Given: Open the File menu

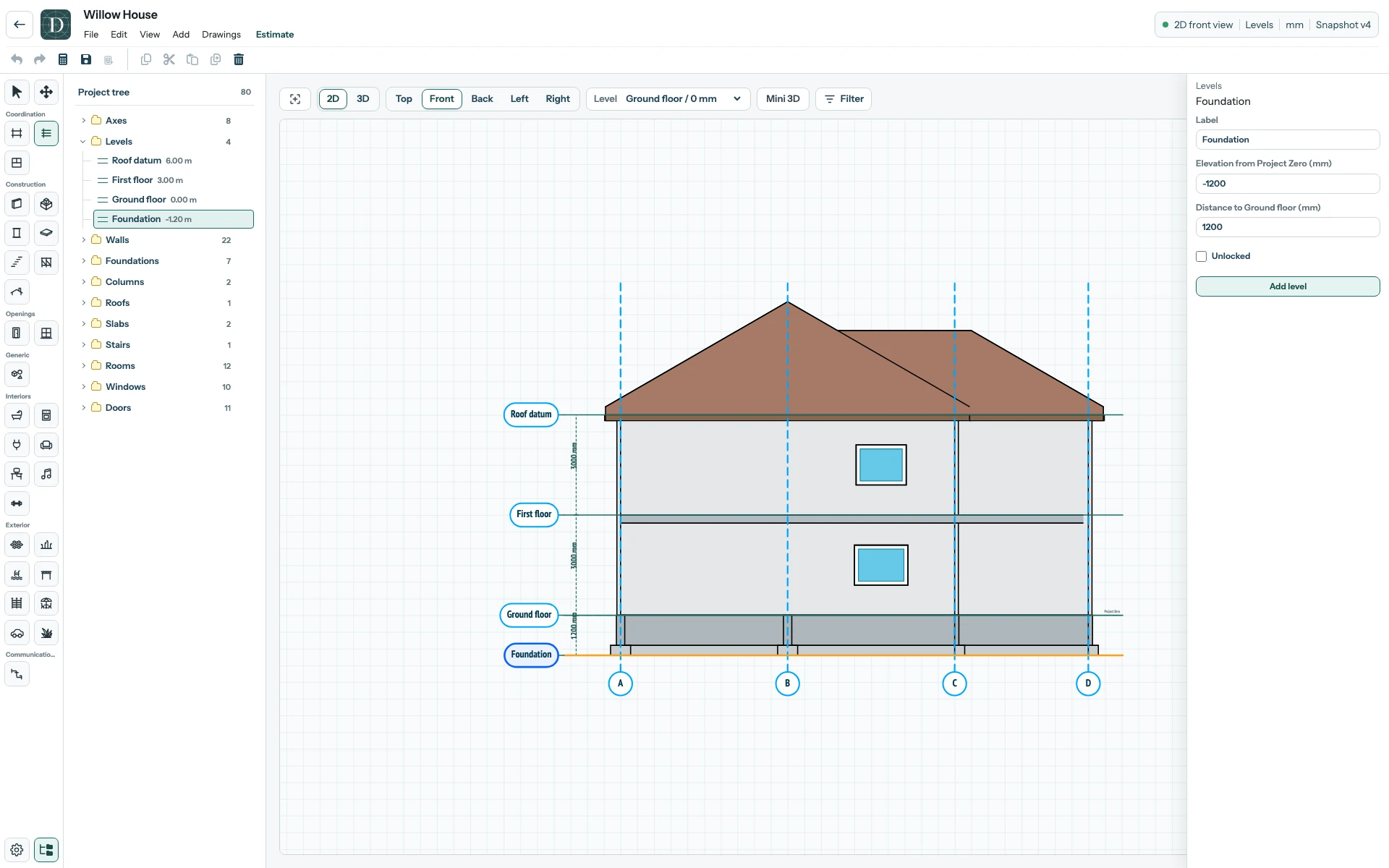Looking at the screenshot, I should click(91, 35).
